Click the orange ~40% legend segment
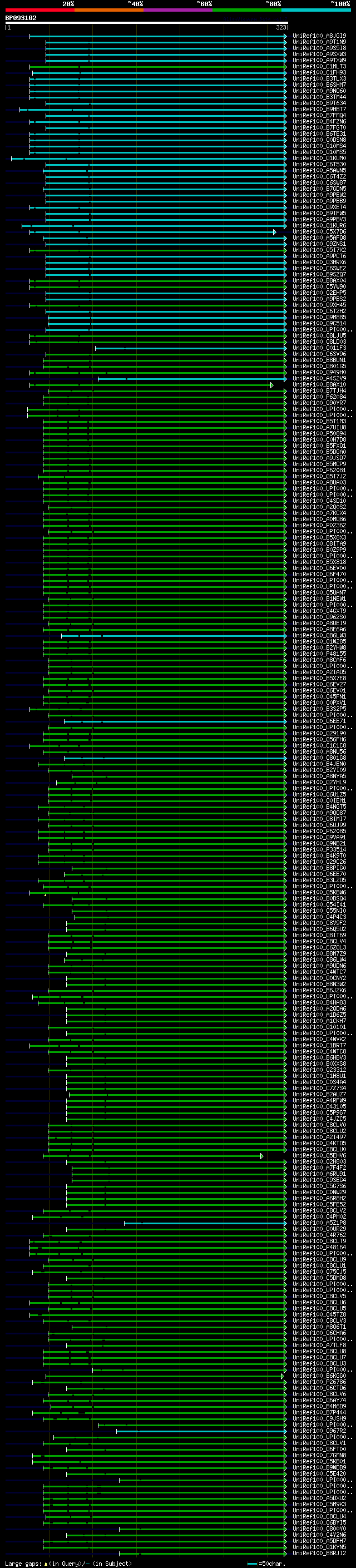Viewport: 356px width, 1568px height. pos(109,10)
